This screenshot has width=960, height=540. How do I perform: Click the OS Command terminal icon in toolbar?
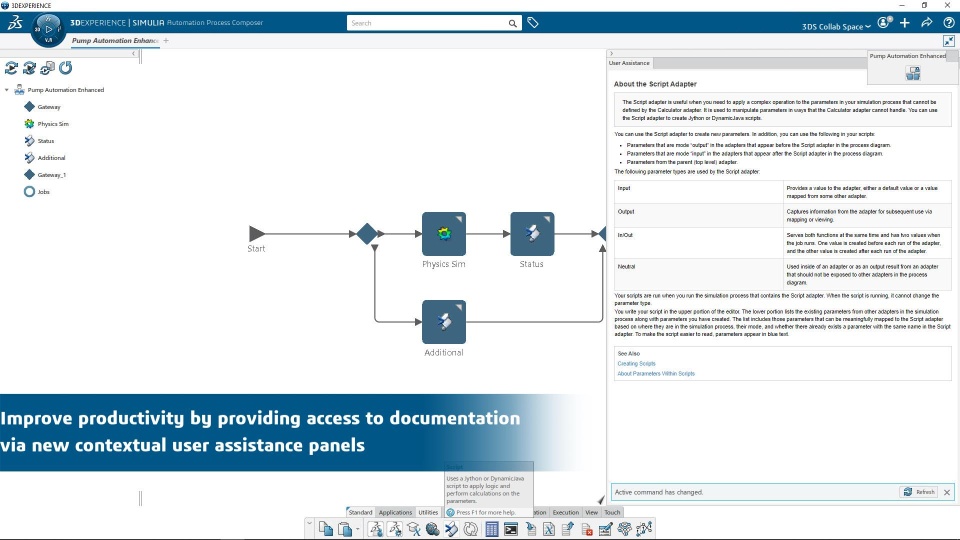click(511, 528)
